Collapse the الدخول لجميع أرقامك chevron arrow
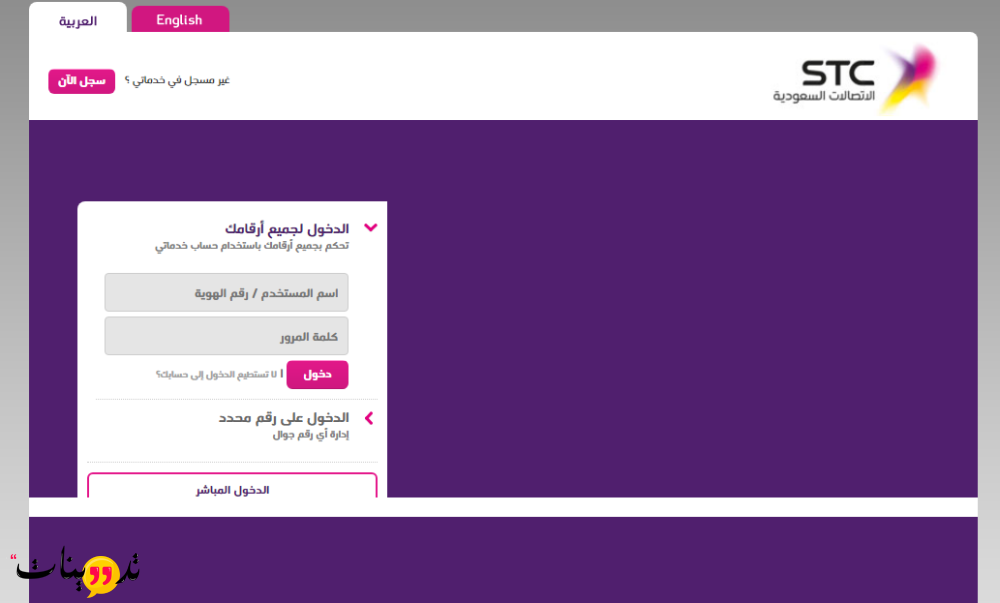 [x=370, y=228]
